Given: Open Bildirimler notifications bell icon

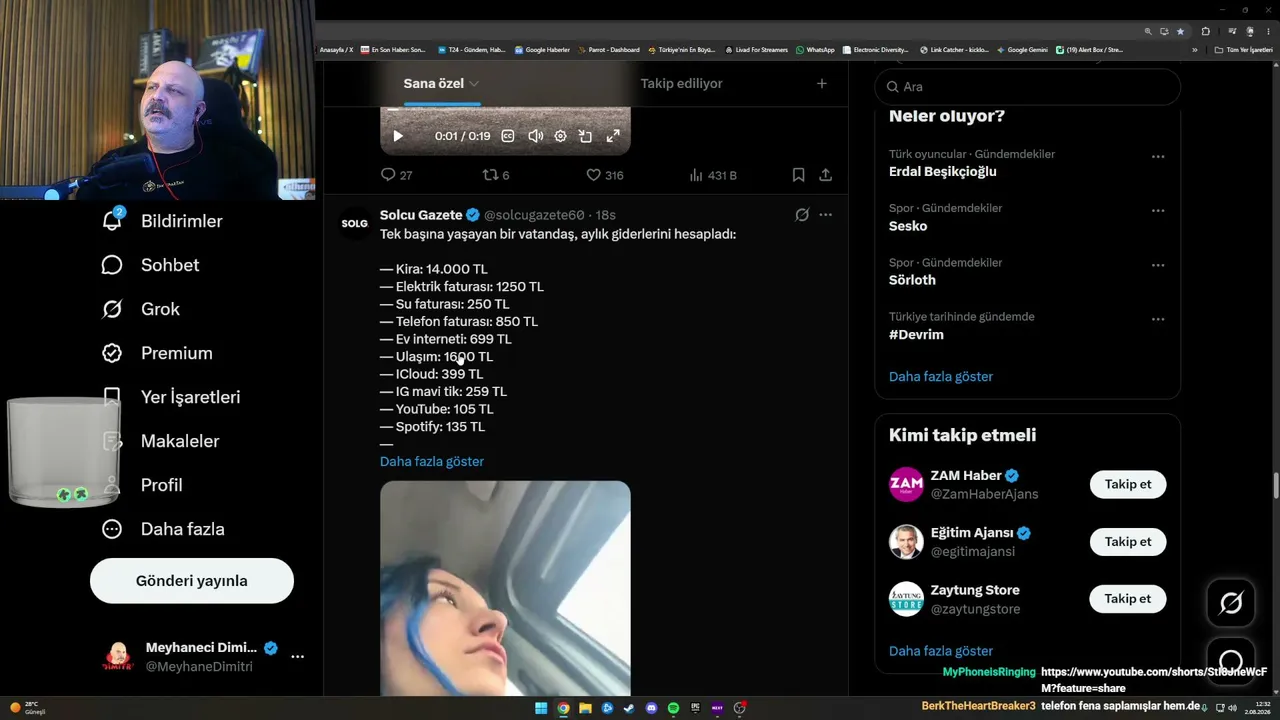Looking at the screenshot, I should click(112, 221).
